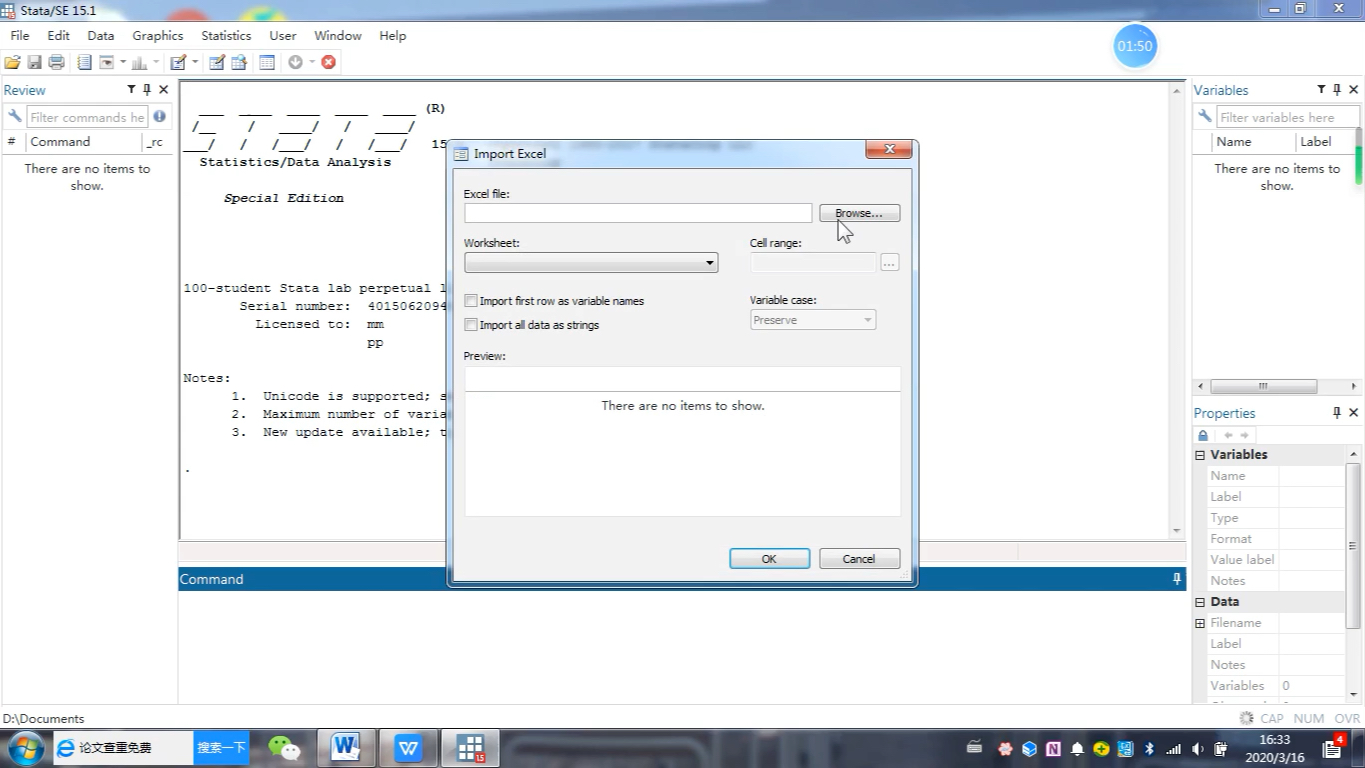Image resolution: width=1365 pixels, height=768 pixels.
Task: Click Cancel in Import Excel dialog
Action: click(859, 559)
